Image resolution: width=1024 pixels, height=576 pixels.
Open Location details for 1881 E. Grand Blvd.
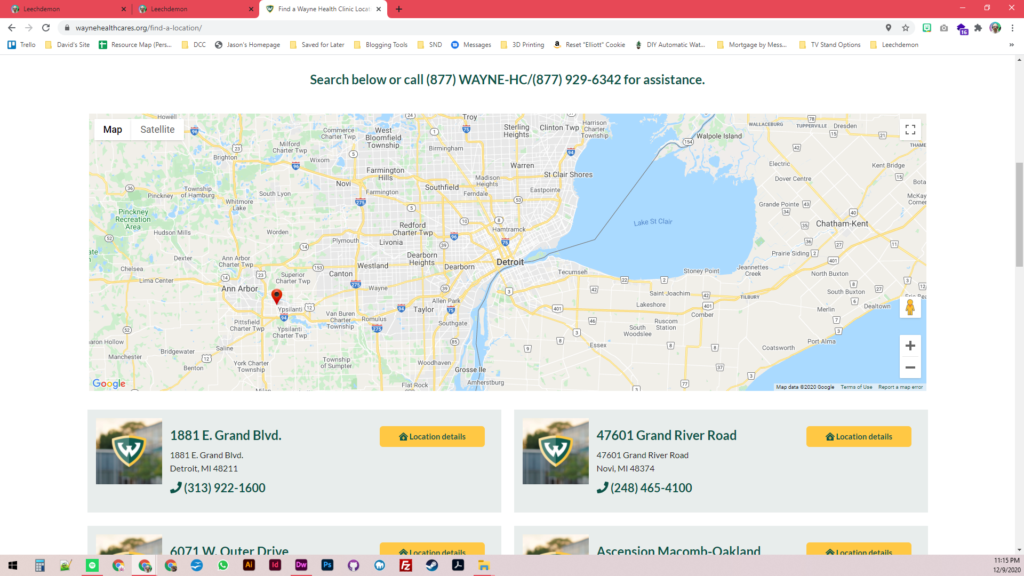click(x=432, y=436)
